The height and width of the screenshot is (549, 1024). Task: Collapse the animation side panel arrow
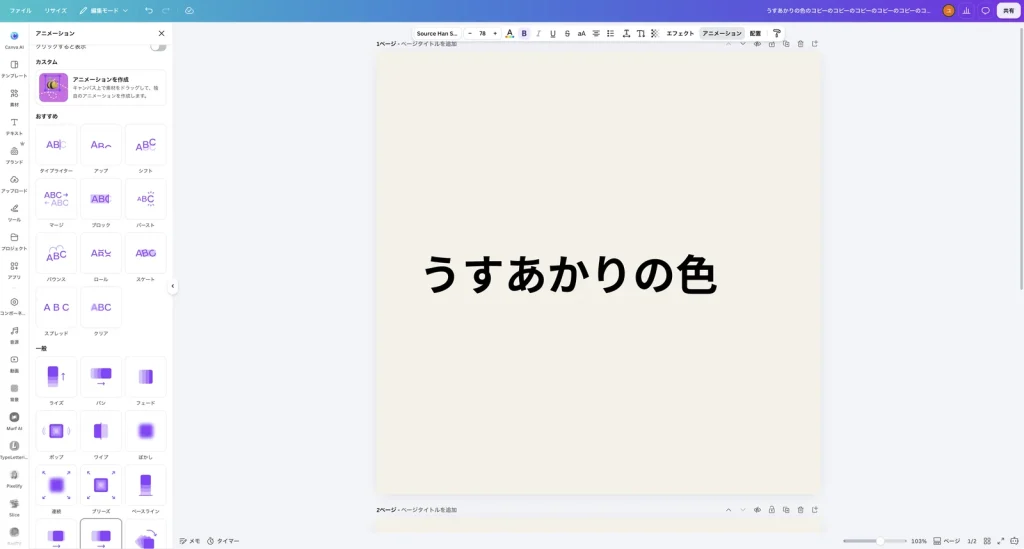pyautogui.click(x=172, y=286)
